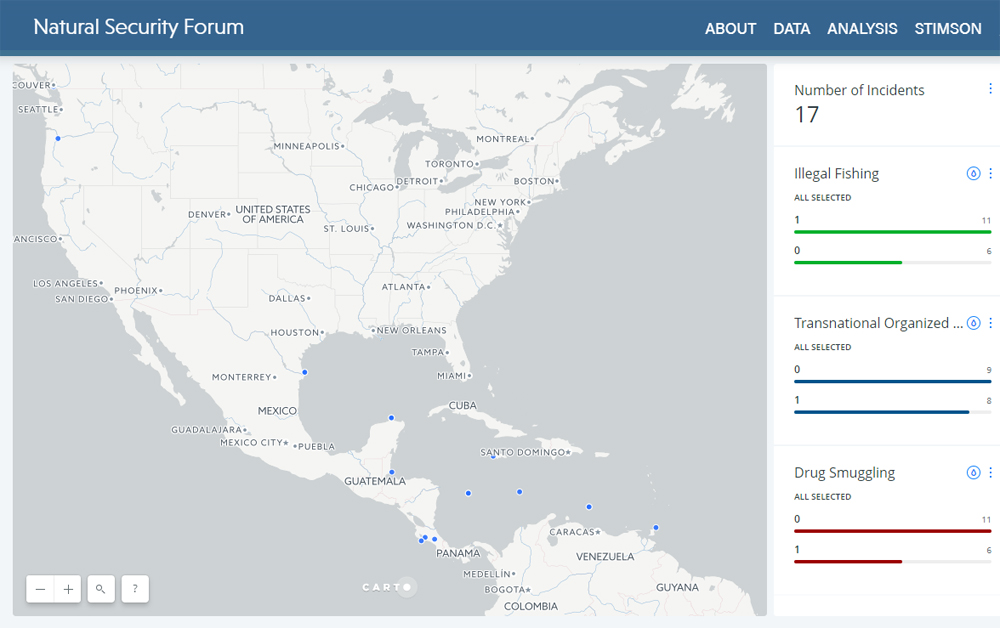1000x628 pixels.
Task: Open Illegal Fishing widget three-dot menu
Action: 990,173
